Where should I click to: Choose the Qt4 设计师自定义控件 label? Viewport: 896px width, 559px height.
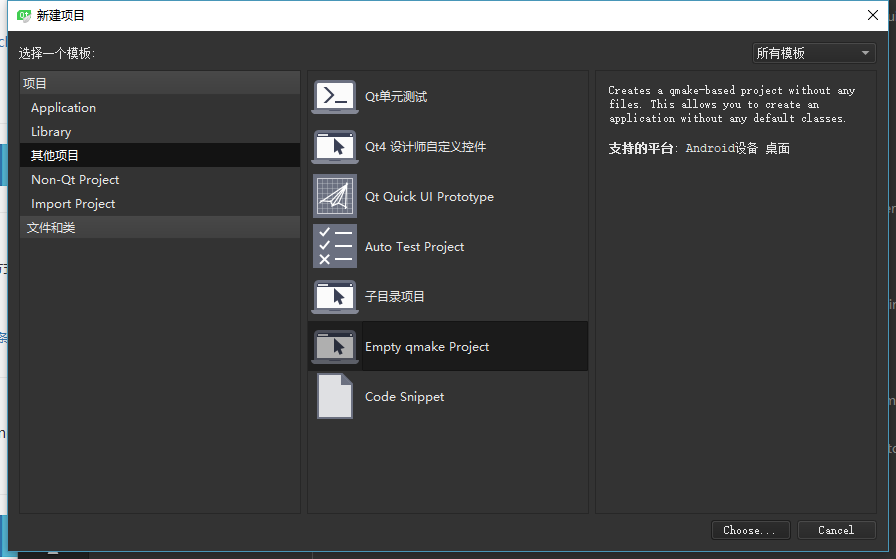tap(426, 147)
